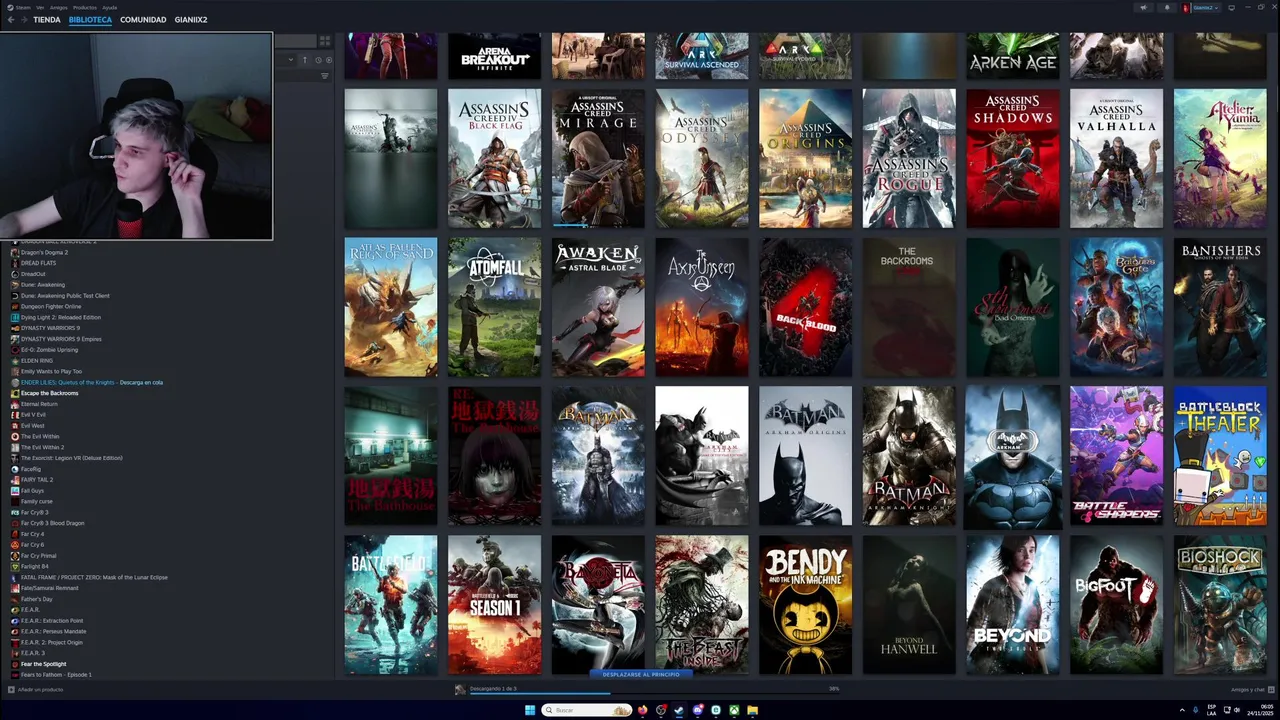Screen dimensions: 1280x720
Task: Select Fall Guys in the game list
Action: (33, 491)
